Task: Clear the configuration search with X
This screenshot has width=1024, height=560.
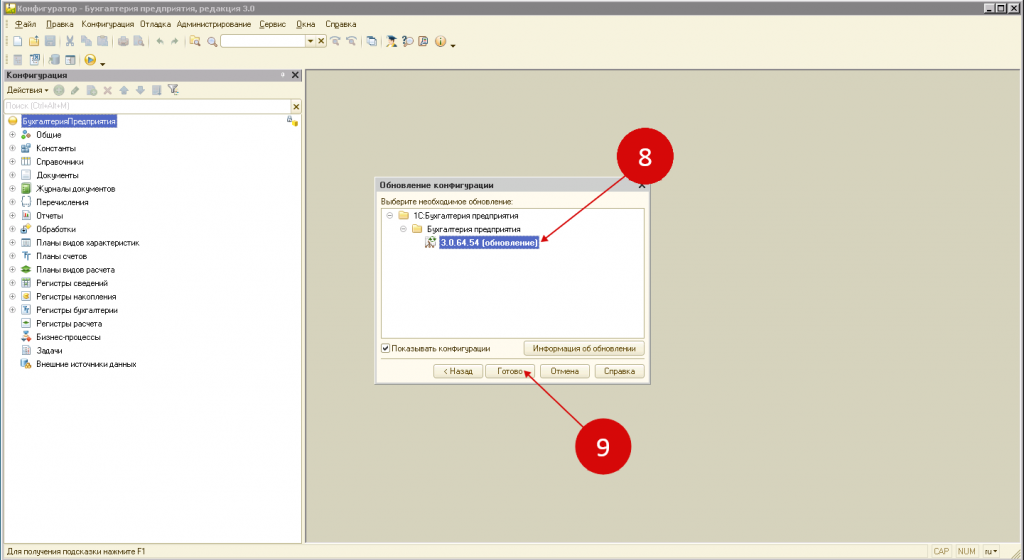Action: tap(296, 106)
